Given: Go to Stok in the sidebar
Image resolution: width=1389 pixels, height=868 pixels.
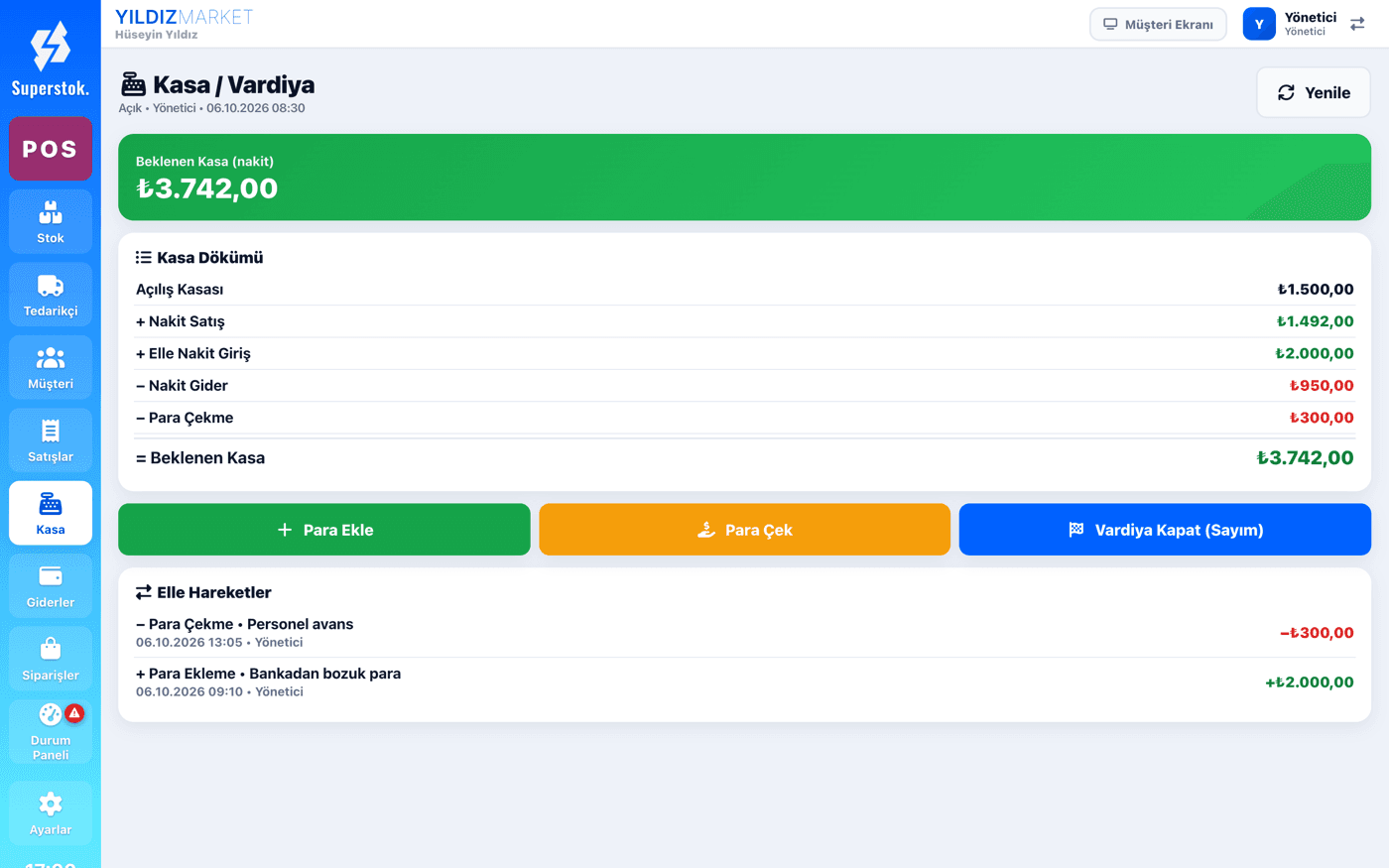Looking at the screenshot, I should (51, 221).
